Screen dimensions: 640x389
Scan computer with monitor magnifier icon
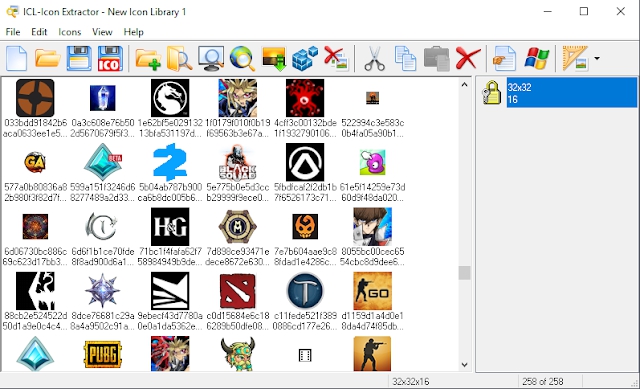(211, 59)
